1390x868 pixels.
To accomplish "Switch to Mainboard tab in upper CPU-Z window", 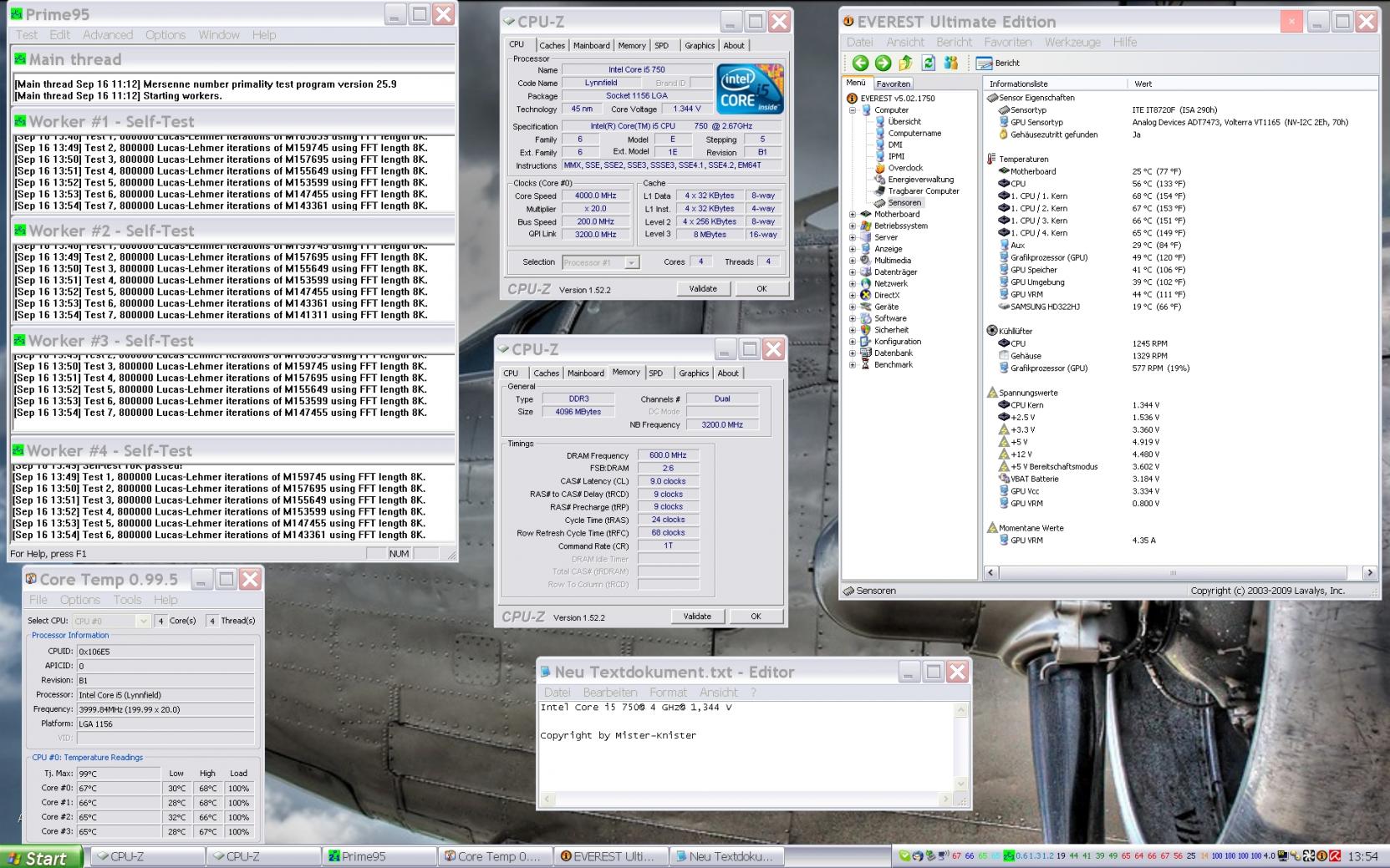I will coord(592,45).
